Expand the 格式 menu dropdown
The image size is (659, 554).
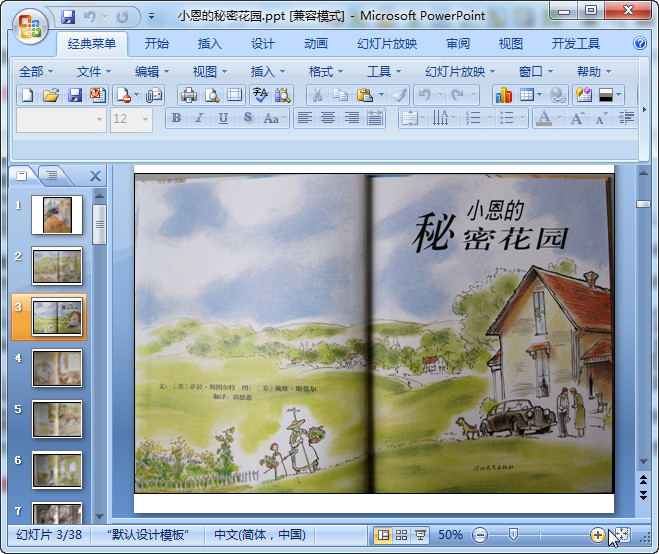tap(326, 71)
